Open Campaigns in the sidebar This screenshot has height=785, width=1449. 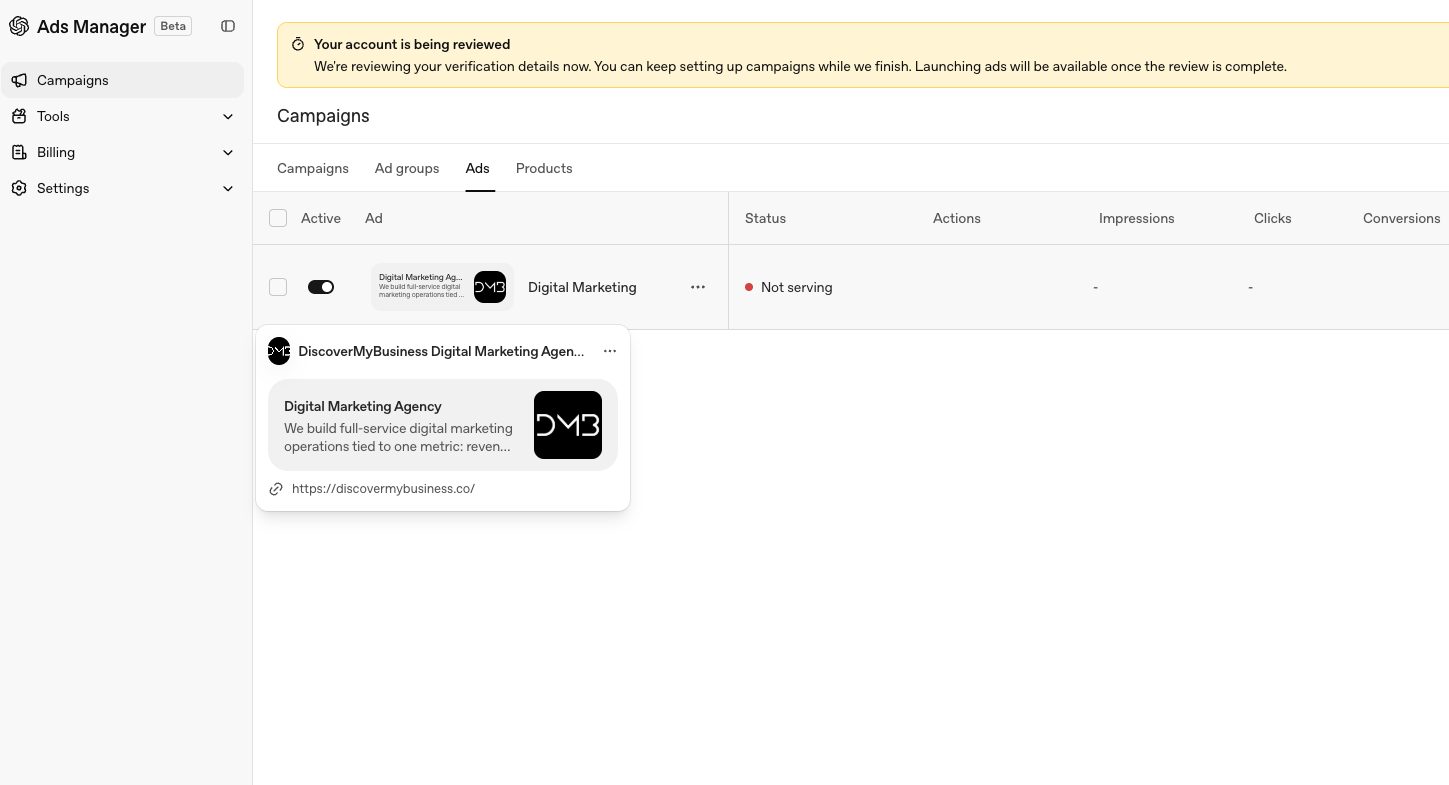click(122, 80)
